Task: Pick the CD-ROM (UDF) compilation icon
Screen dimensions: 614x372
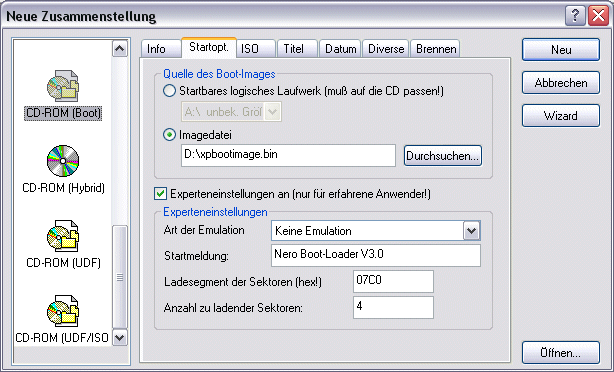Action: coord(63,235)
